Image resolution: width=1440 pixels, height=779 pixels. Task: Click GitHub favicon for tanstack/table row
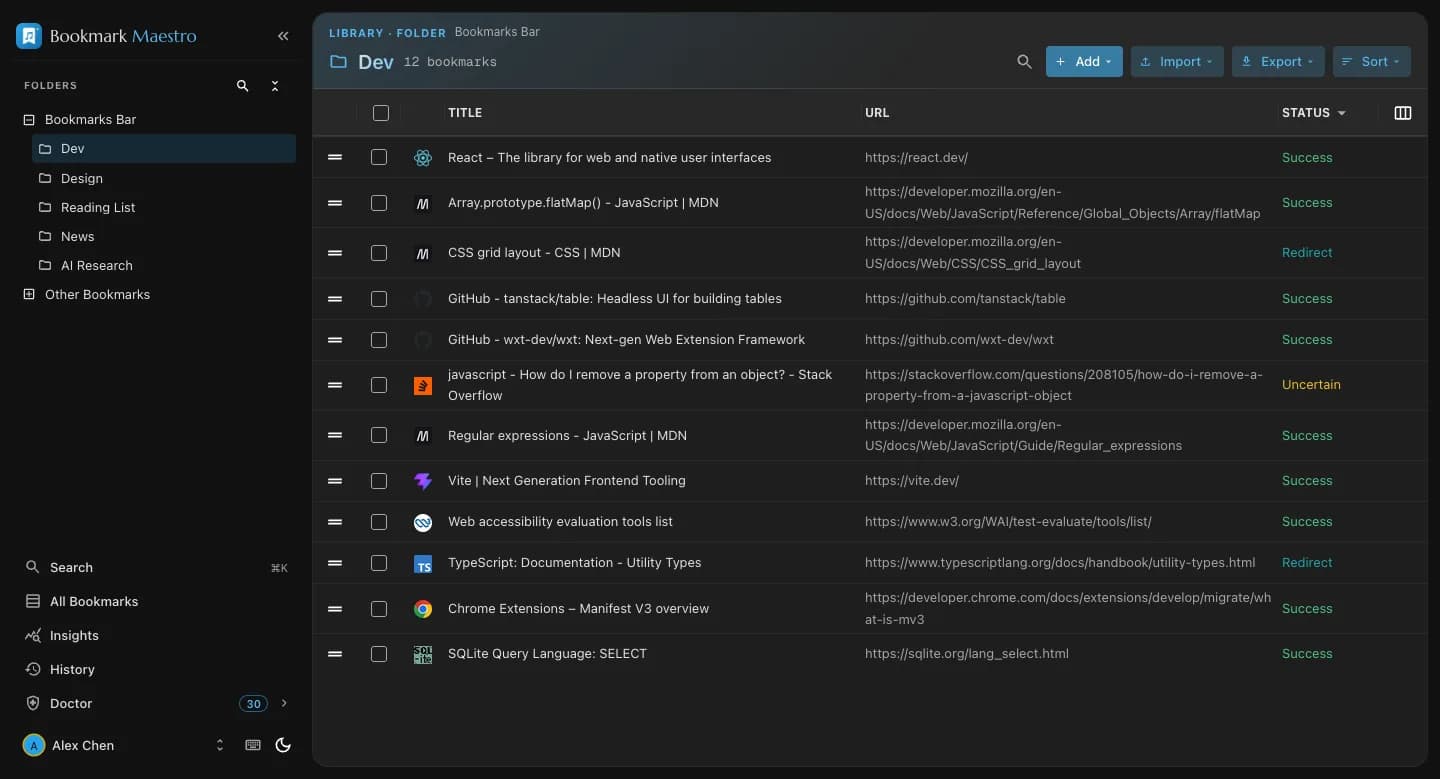(x=423, y=299)
